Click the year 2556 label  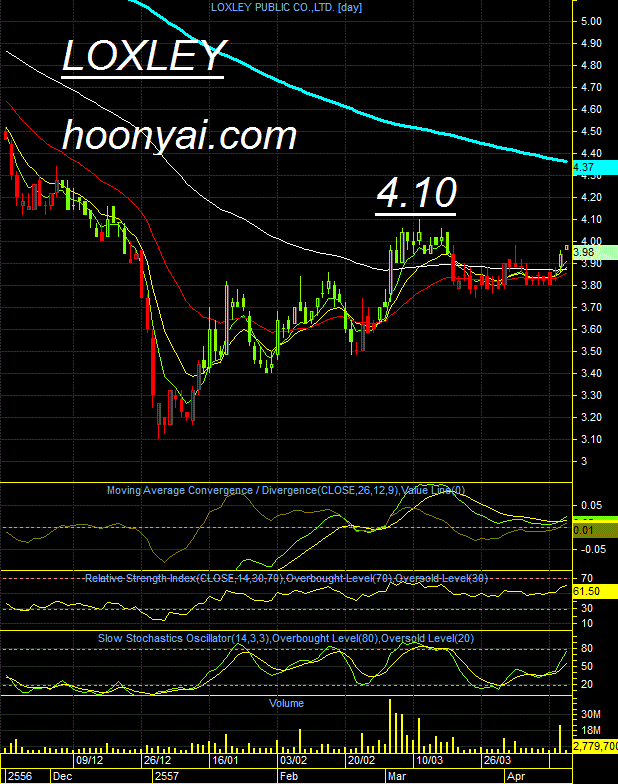tap(20, 776)
